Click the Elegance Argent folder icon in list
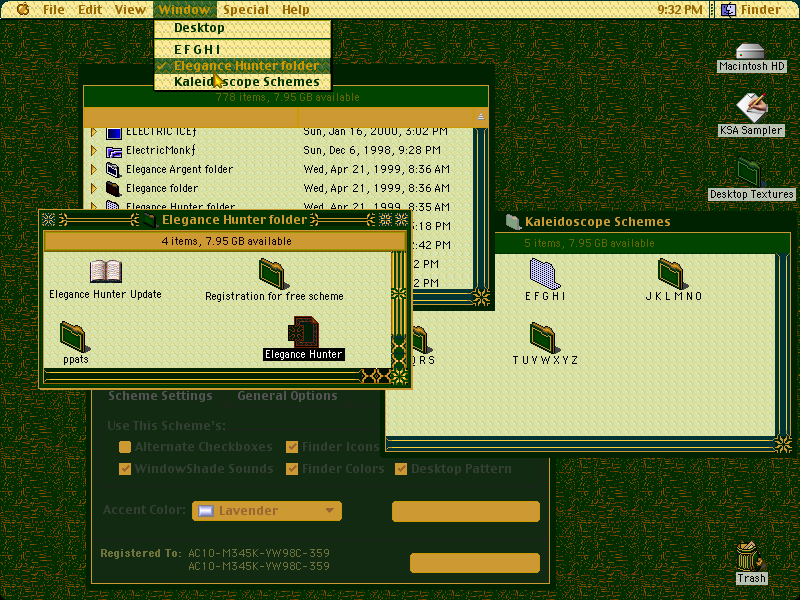800x600 pixels. coord(114,170)
